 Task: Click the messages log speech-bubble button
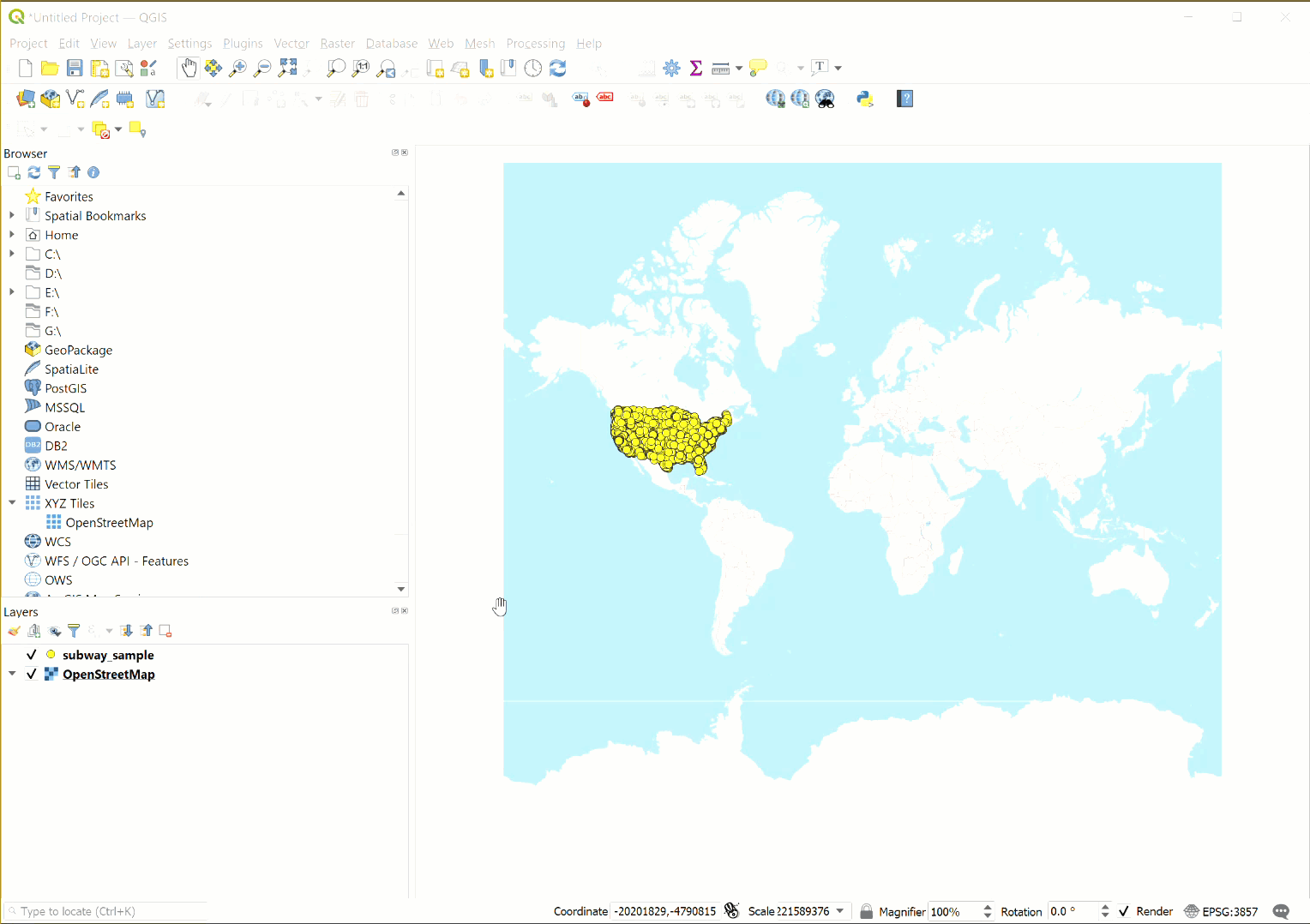[1281, 911]
